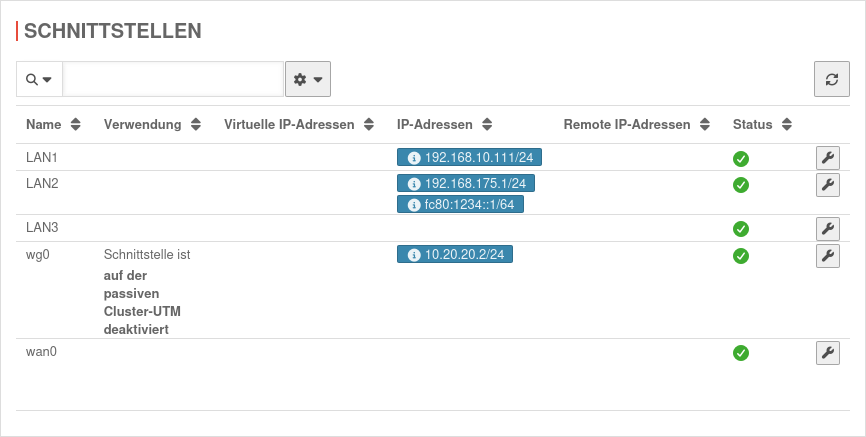Select the wg0 interface name

coord(38,255)
